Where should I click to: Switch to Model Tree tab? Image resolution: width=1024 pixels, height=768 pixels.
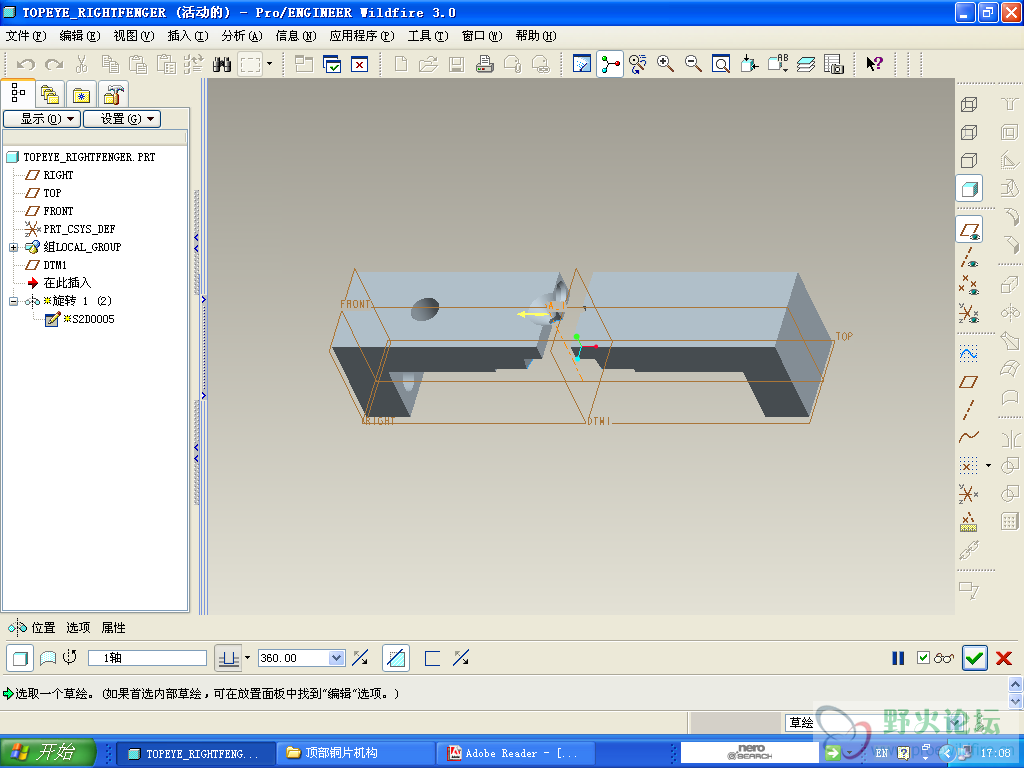[x=18, y=93]
